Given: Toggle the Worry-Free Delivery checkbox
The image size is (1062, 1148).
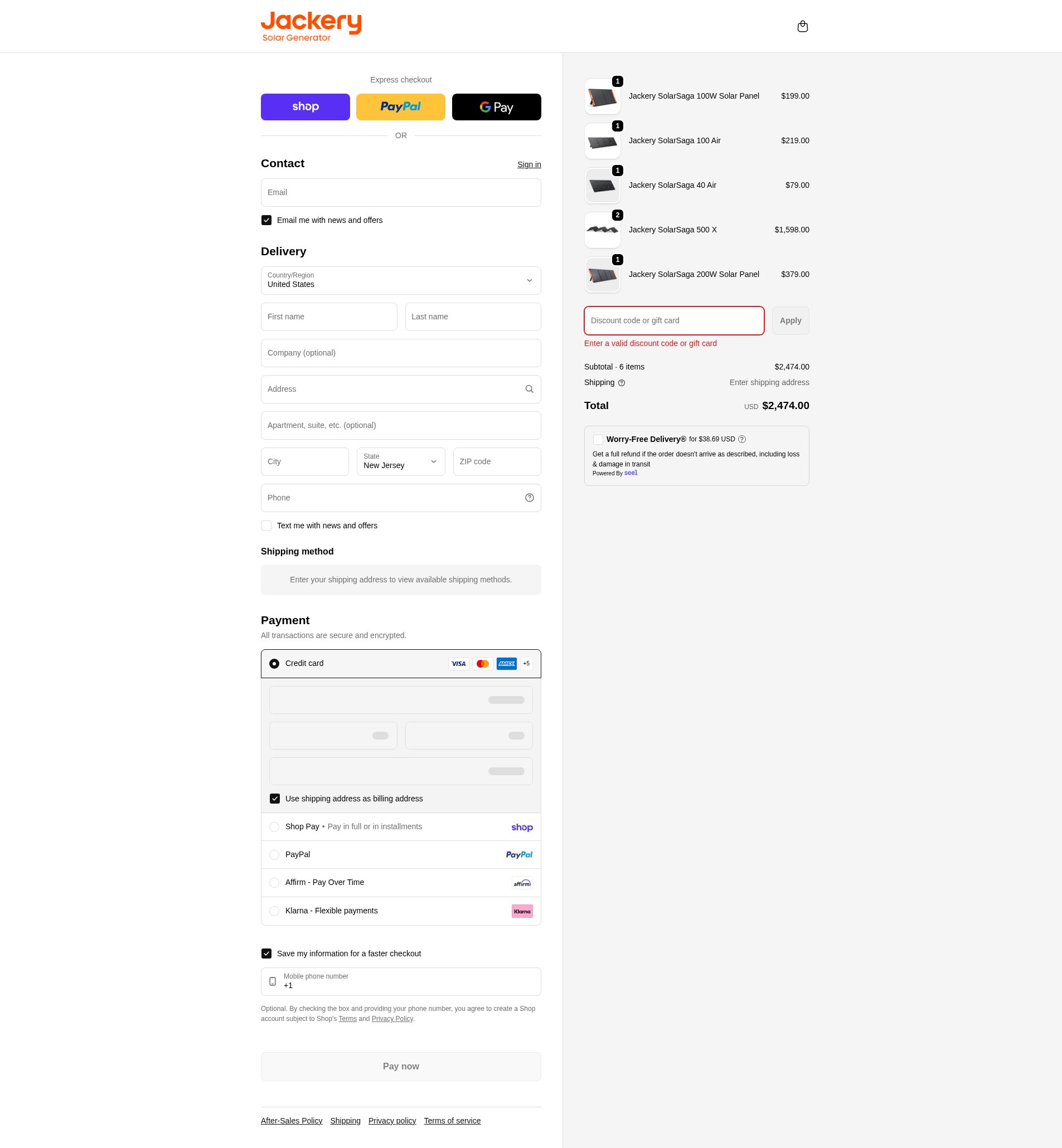Looking at the screenshot, I should (x=598, y=439).
